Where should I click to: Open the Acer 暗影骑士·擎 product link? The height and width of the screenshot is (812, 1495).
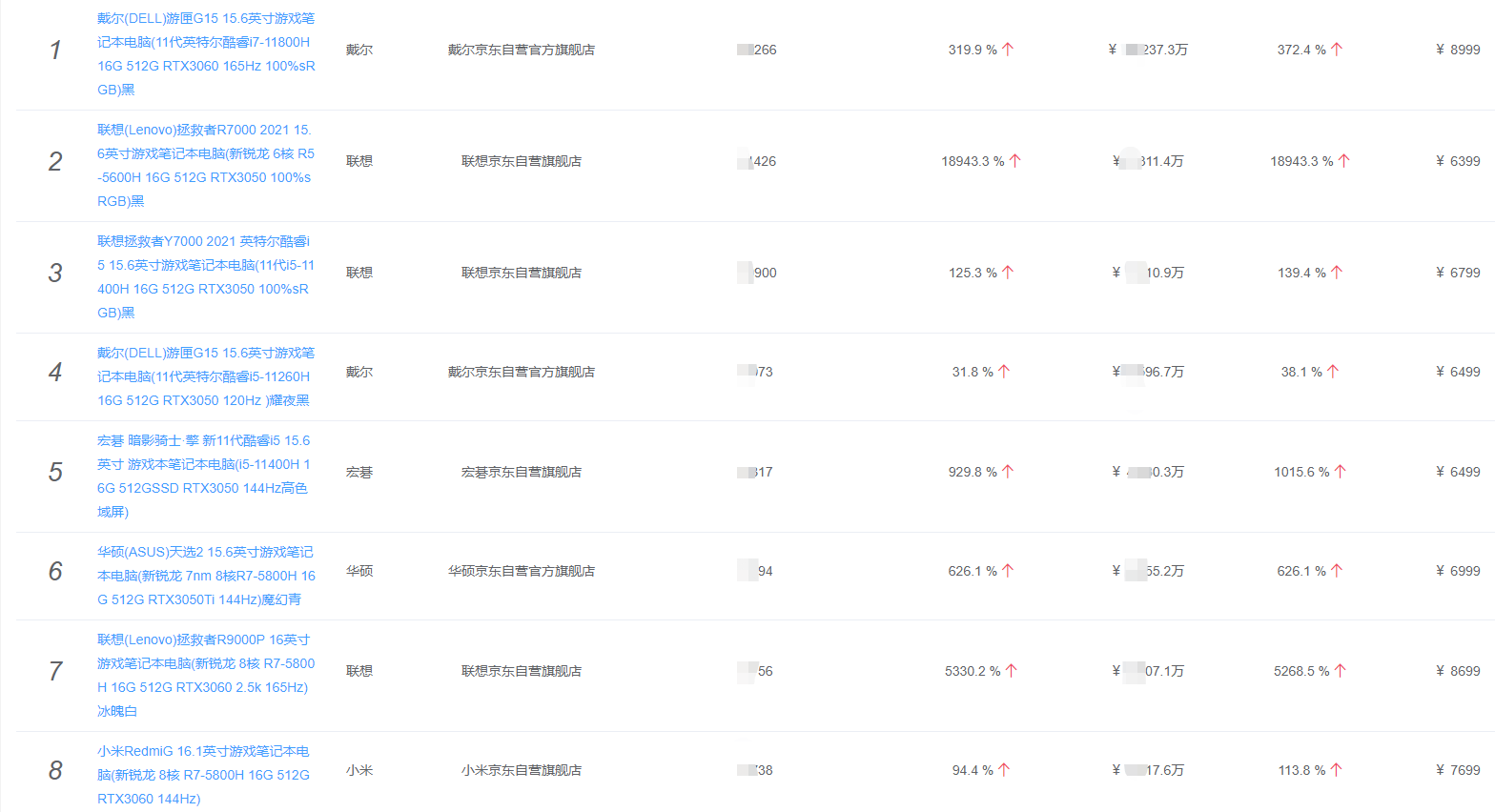pyautogui.click(x=204, y=476)
